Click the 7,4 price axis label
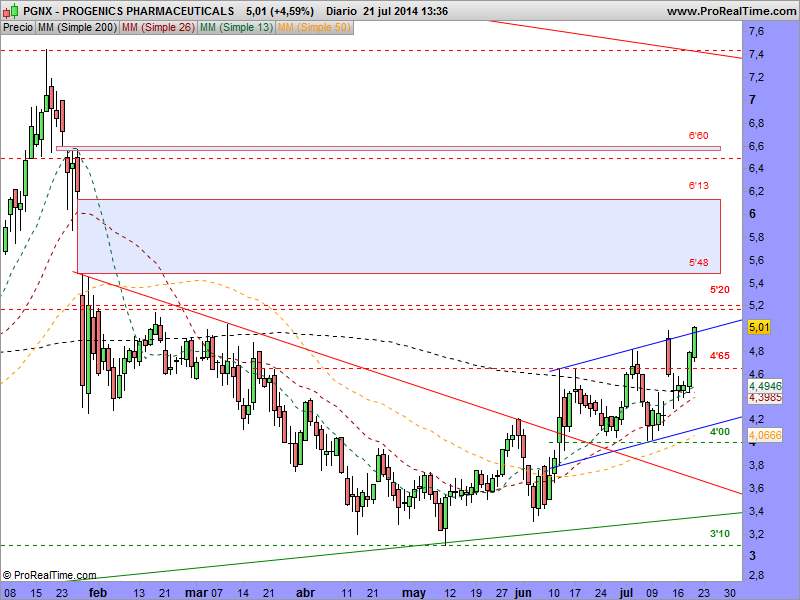 [757, 55]
